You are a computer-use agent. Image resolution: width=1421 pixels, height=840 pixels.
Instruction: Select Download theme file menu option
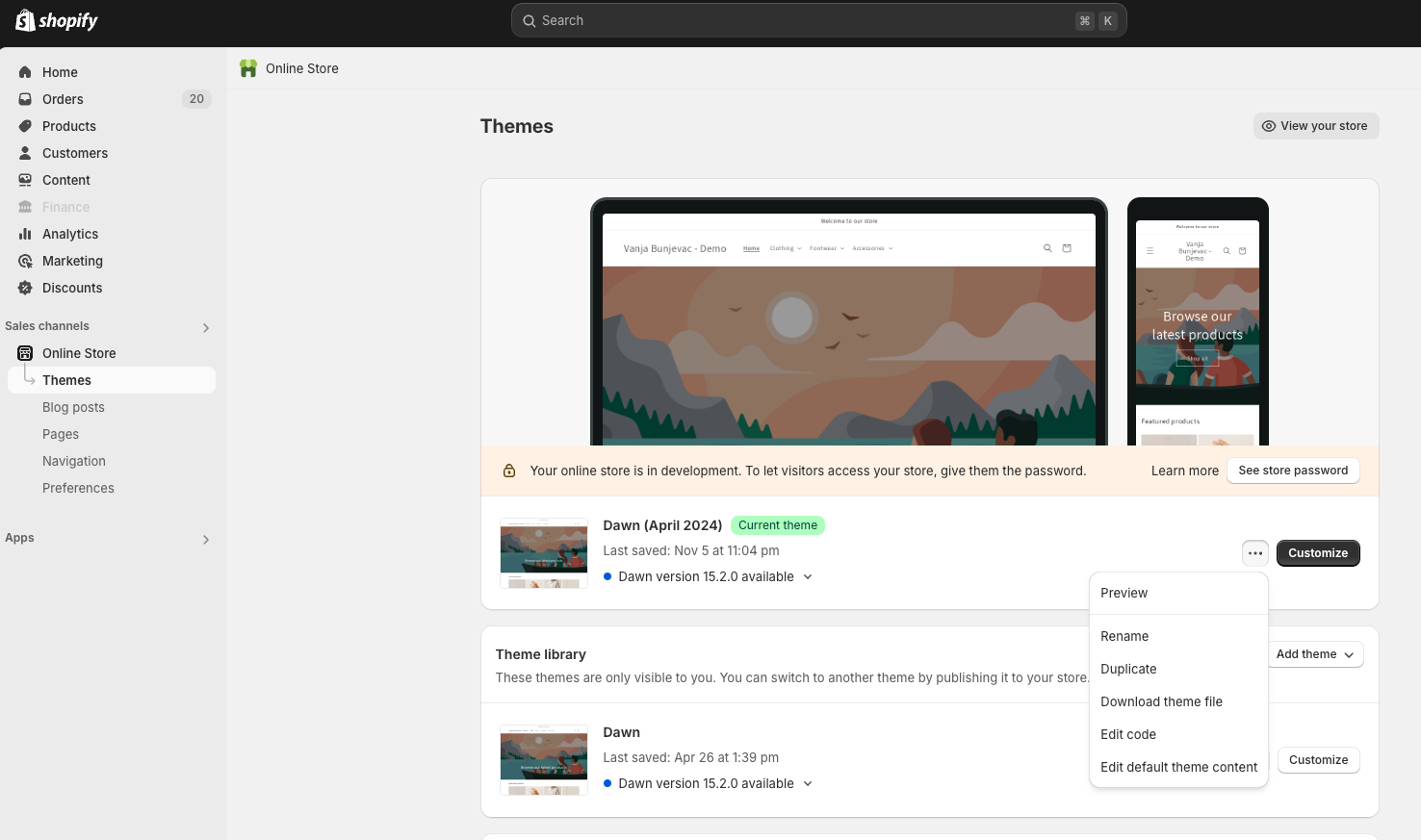click(x=1161, y=701)
